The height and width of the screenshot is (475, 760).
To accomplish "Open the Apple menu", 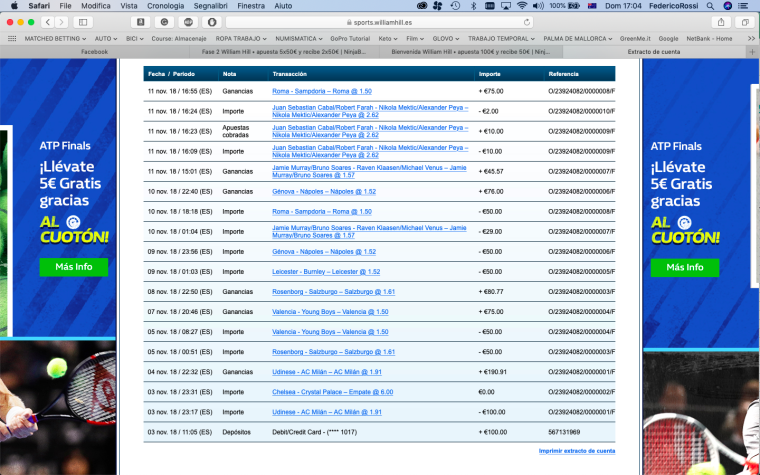I will 14,6.
